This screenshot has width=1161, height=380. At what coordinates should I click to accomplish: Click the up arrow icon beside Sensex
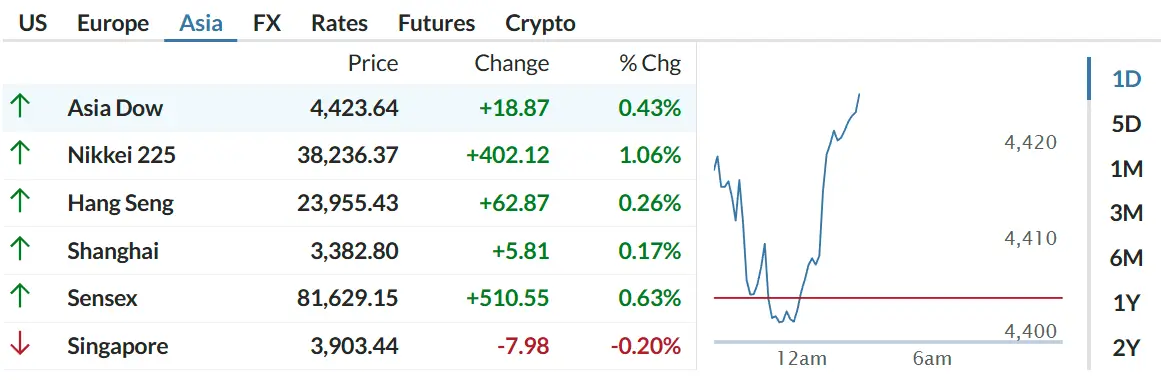point(20,298)
